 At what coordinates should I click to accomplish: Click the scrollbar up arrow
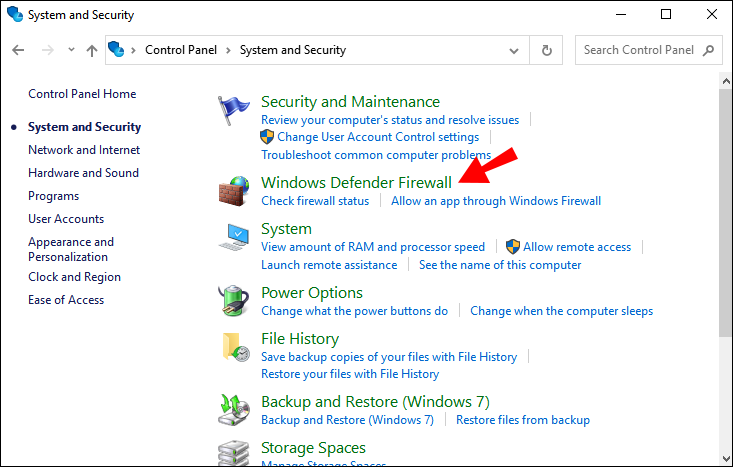726,81
